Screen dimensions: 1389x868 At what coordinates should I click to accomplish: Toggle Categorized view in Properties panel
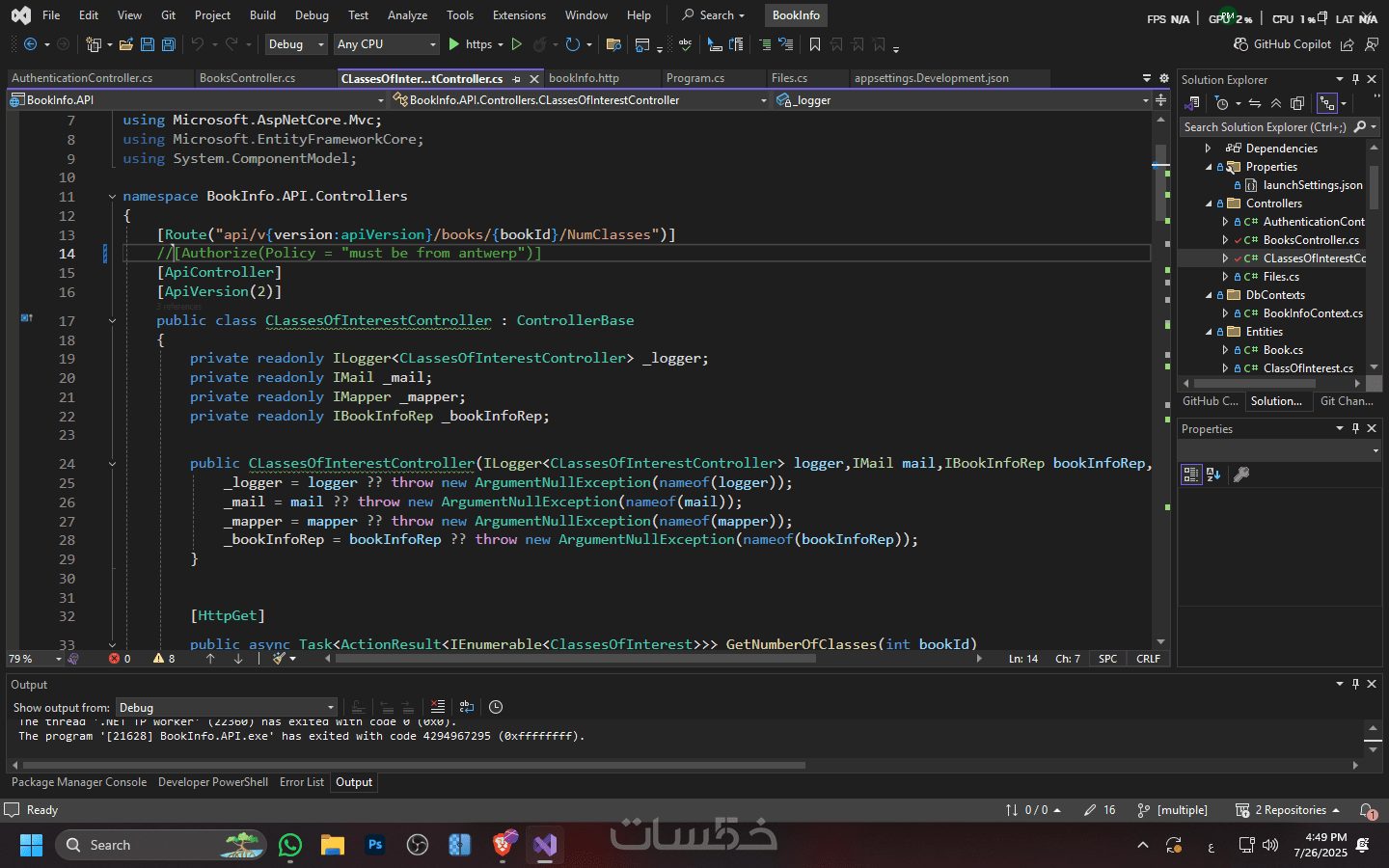(1191, 475)
